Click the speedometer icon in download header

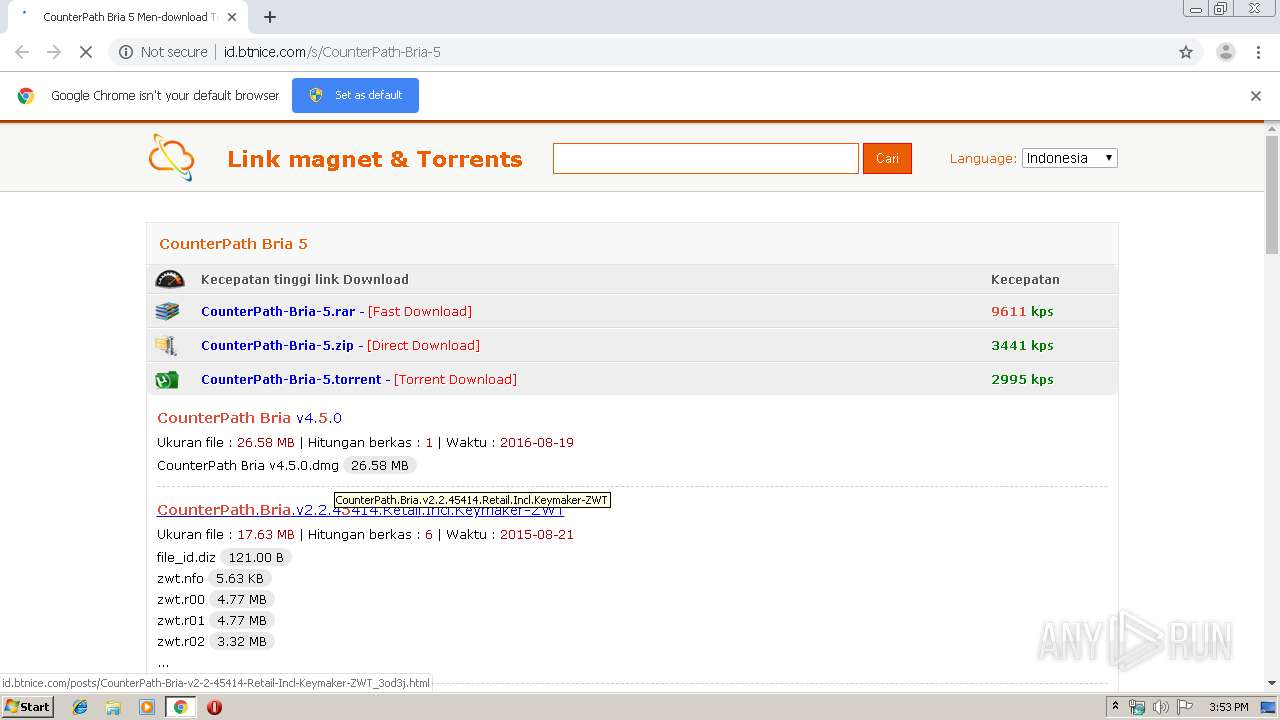pyautogui.click(x=170, y=279)
